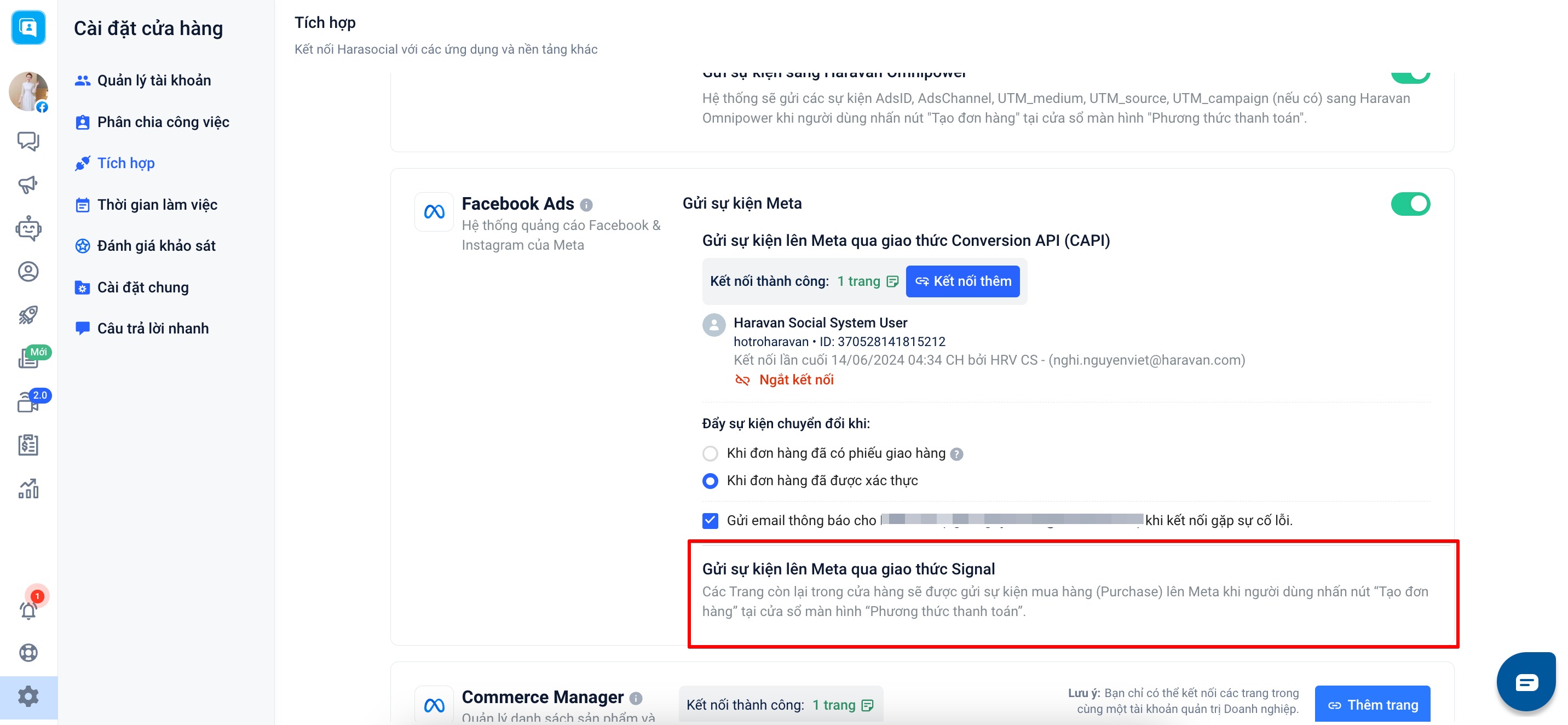Expand '1 trang' list in Commerce Manager

tap(843, 705)
